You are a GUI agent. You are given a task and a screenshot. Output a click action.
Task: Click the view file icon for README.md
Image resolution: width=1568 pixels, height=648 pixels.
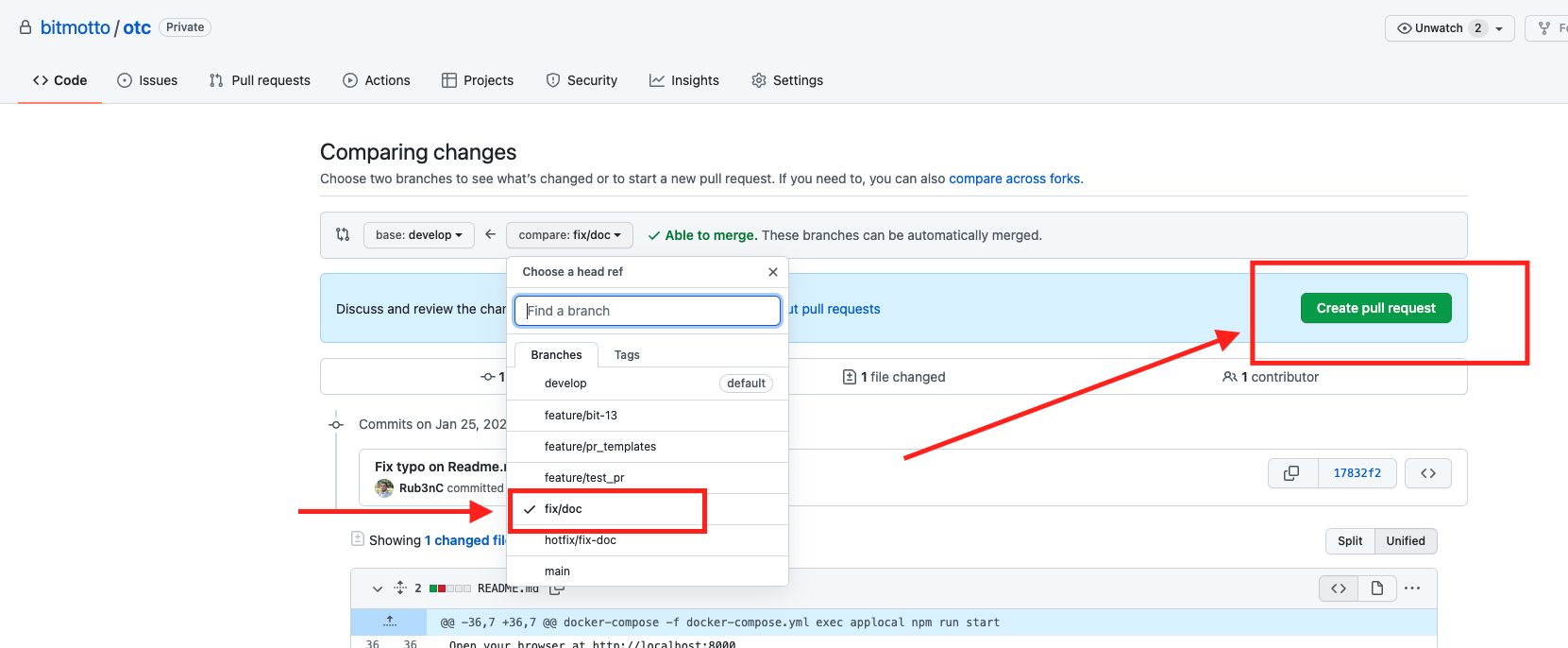click(x=1377, y=588)
